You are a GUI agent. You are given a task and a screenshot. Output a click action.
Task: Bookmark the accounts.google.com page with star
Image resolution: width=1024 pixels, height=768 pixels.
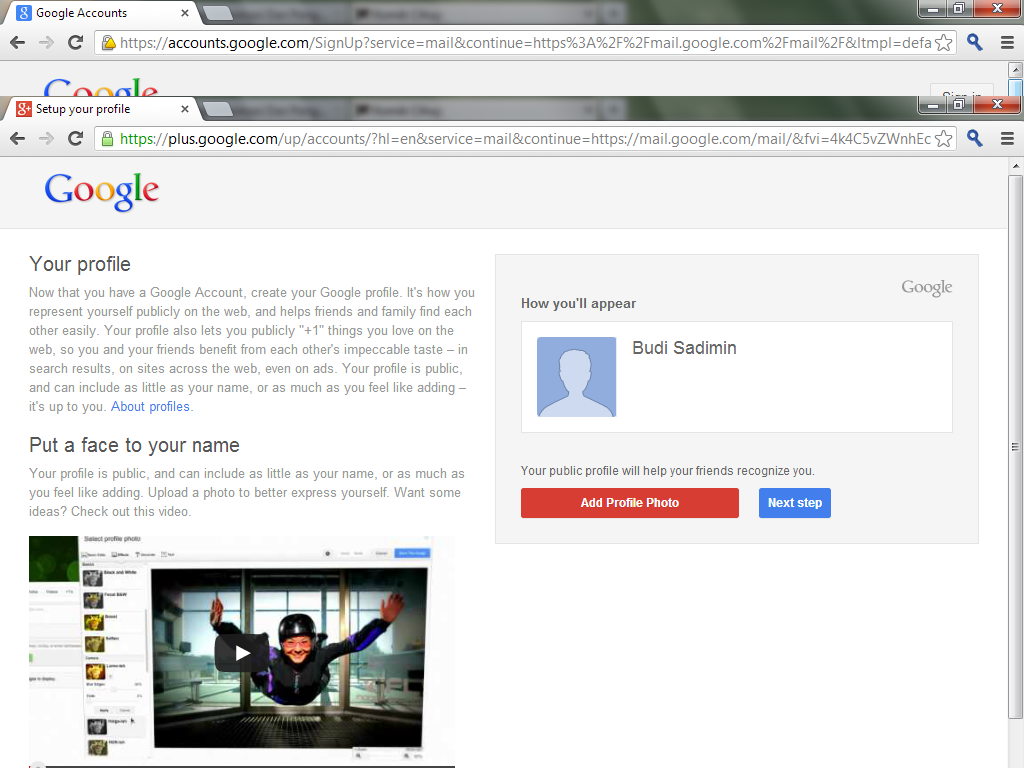click(x=943, y=42)
